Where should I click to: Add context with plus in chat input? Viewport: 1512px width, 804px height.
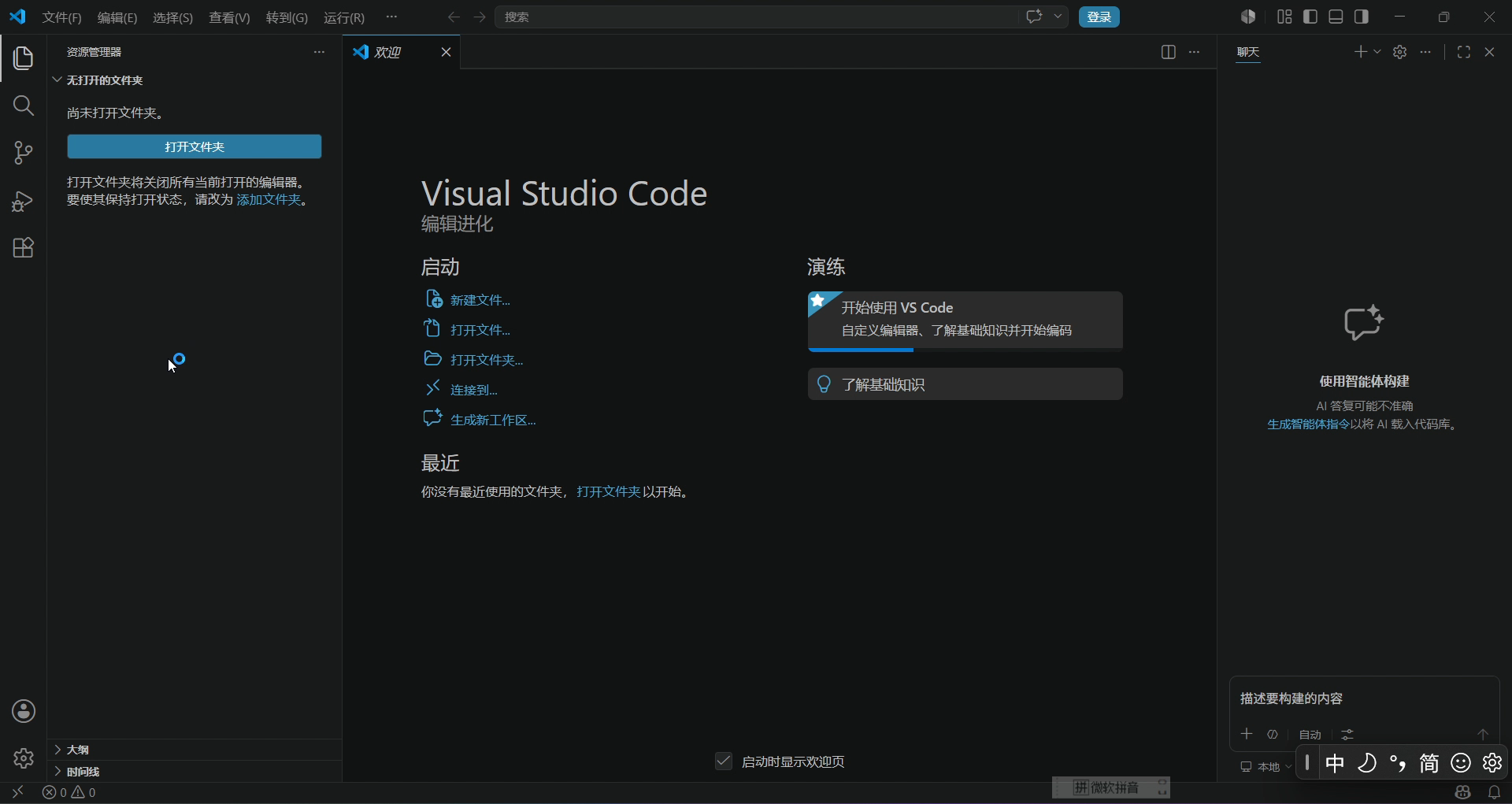[1247, 734]
